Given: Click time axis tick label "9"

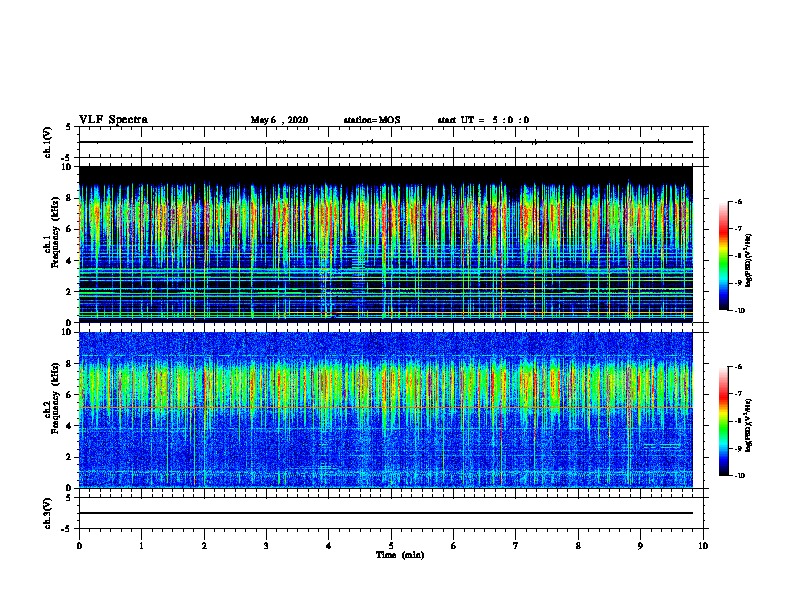Looking at the screenshot, I should (x=640, y=546).
